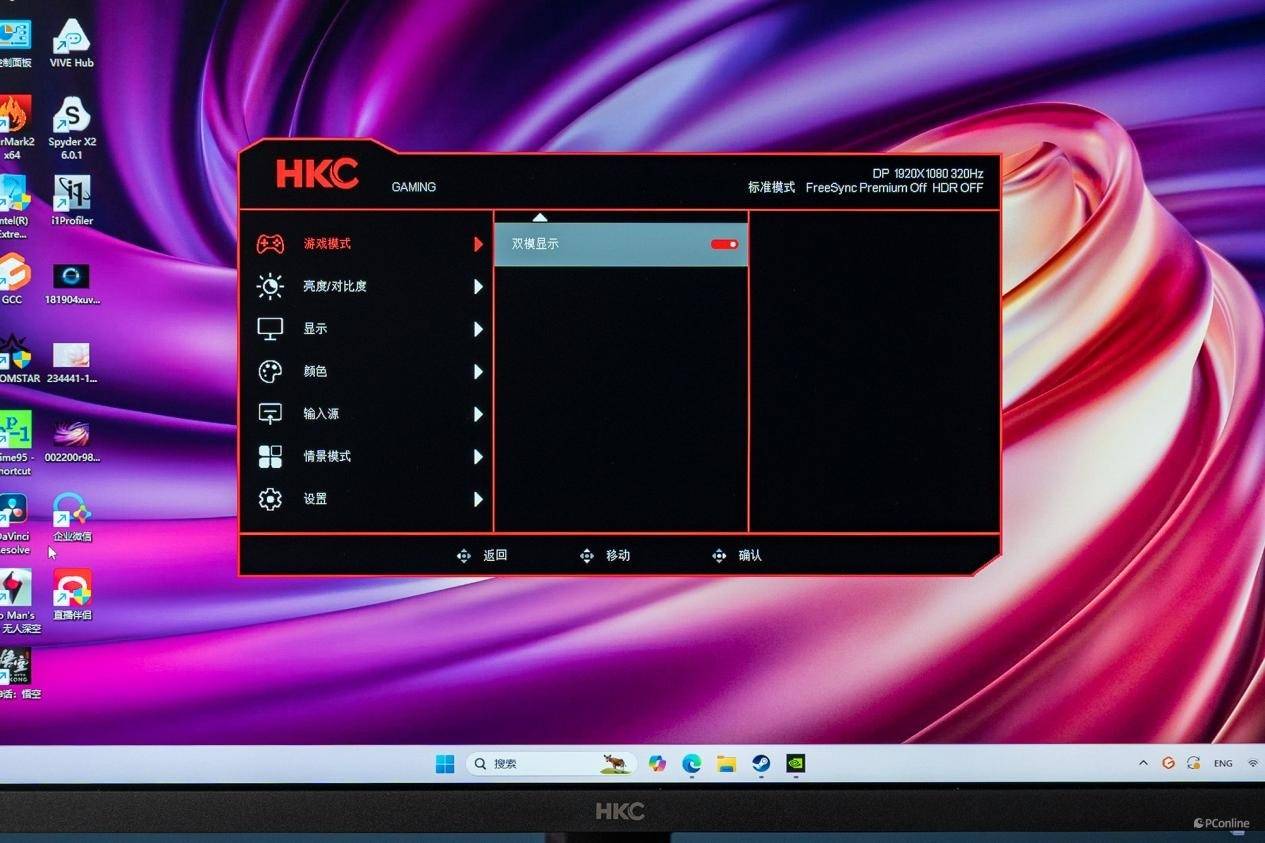Screen dimensions: 1265x843
Task: Click the monitor 显示 icon
Action: [270, 329]
